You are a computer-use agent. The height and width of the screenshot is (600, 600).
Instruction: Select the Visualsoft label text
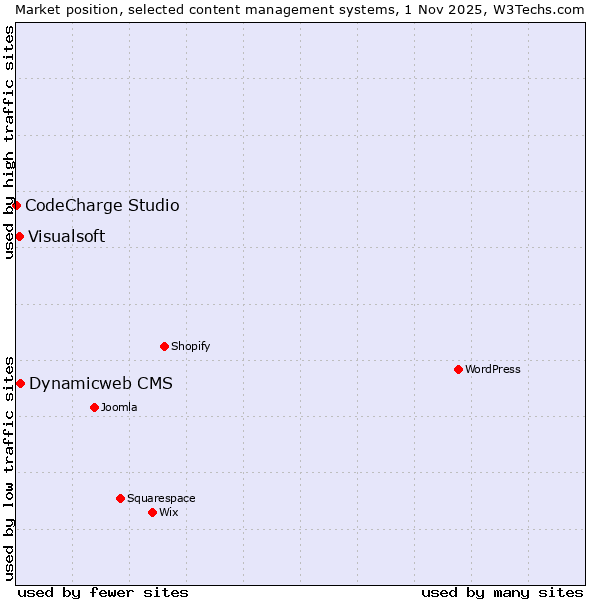pos(66,237)
